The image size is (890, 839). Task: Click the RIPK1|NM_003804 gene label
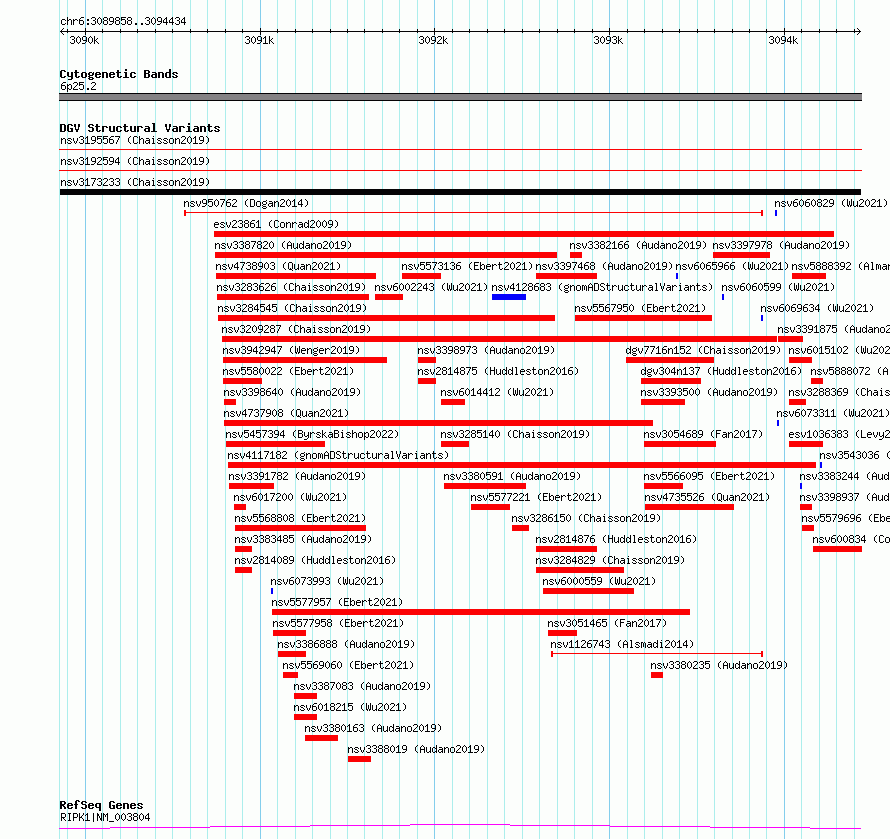[x=105, y=817]
